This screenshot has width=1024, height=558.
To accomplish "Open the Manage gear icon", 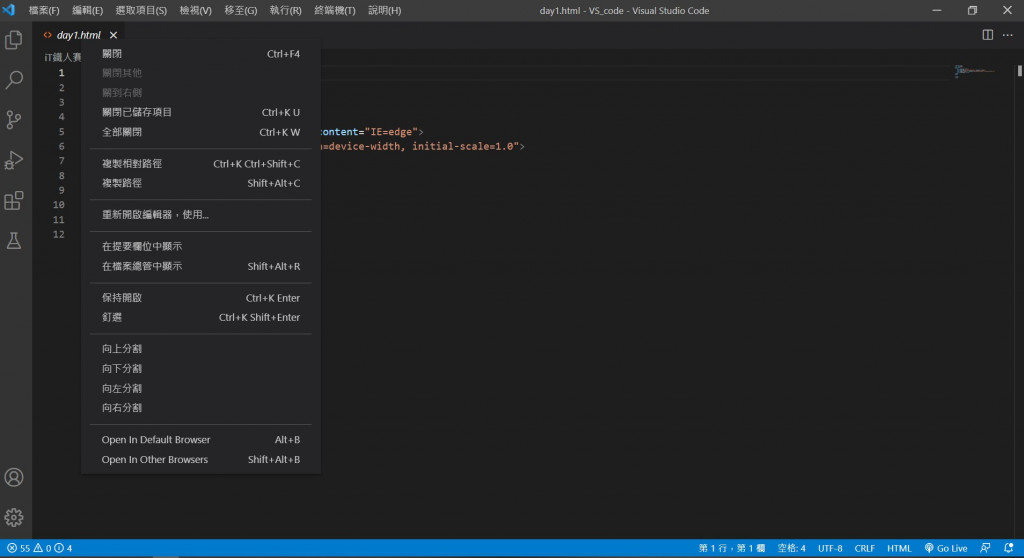I will pyautogui.click(x=14, y=517).
